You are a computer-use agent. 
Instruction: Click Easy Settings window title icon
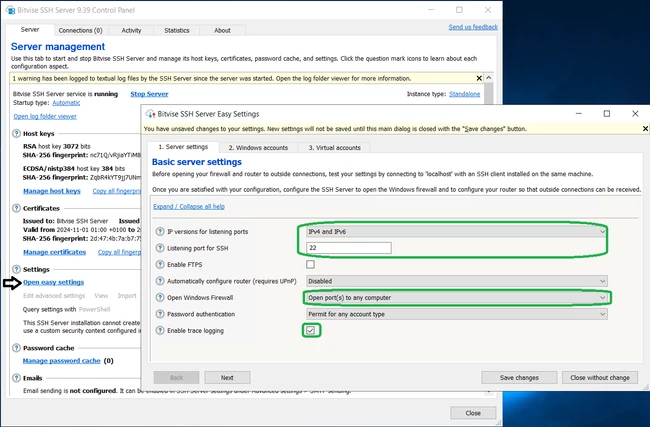click(150, 114)
